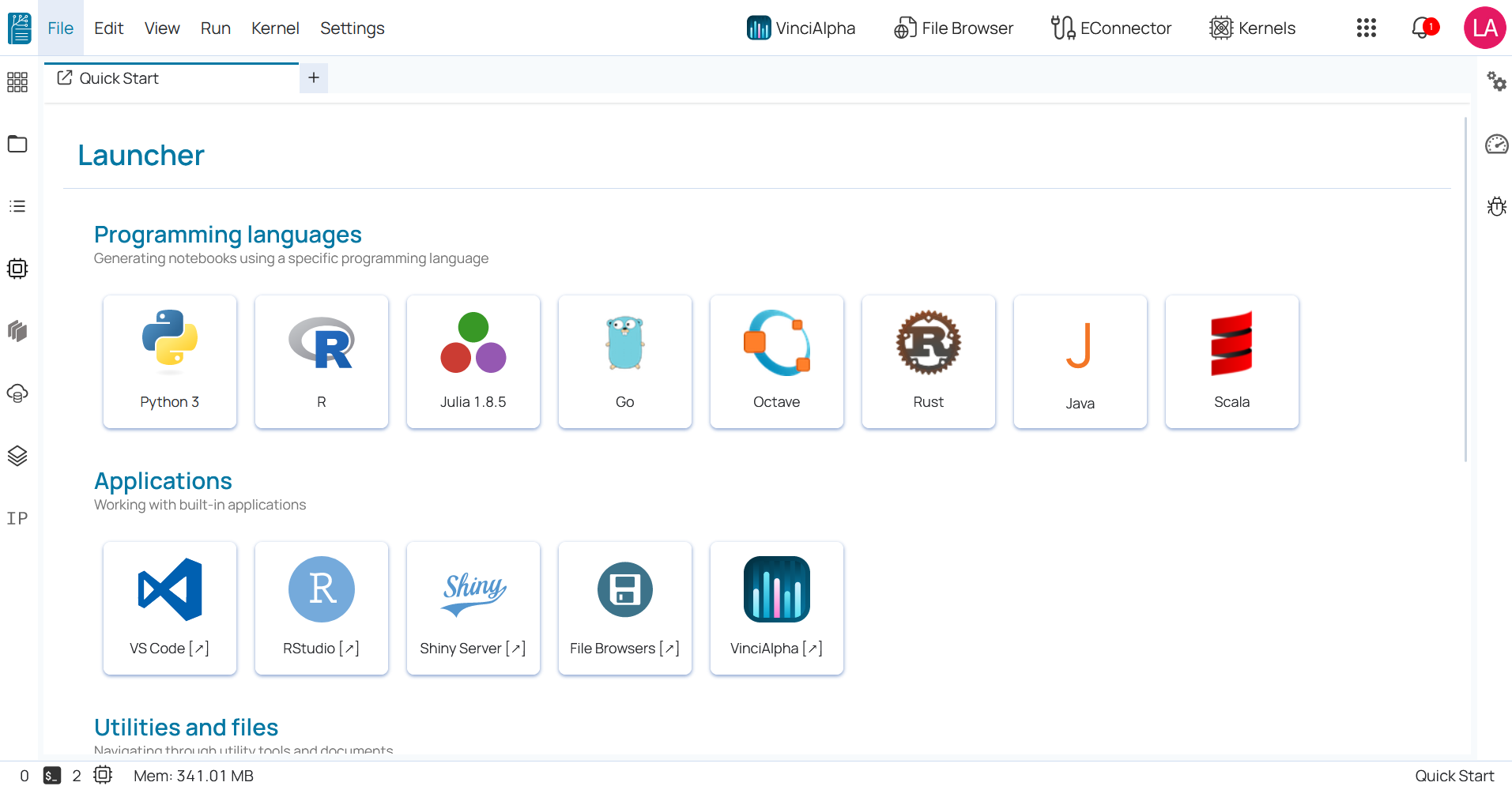Image resolution: width=1512 pixels, height=786 pixels.
Task: Click the launcher vertical scrollbar
Action: 1465,289
